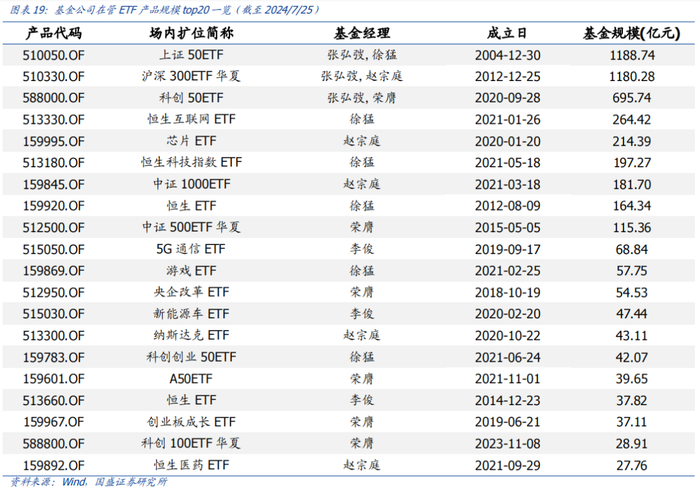The height and width of the screenshot is (492, 700).
Task: Click the 成立日 column header
Action: [x=507, y=33]
